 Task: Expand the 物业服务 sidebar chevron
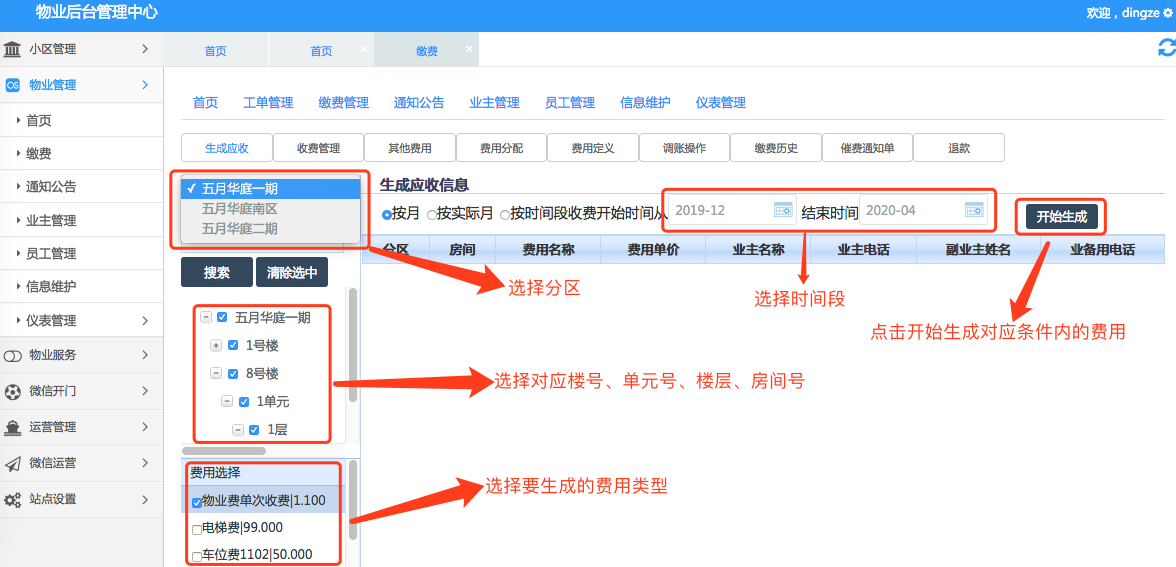146,356
